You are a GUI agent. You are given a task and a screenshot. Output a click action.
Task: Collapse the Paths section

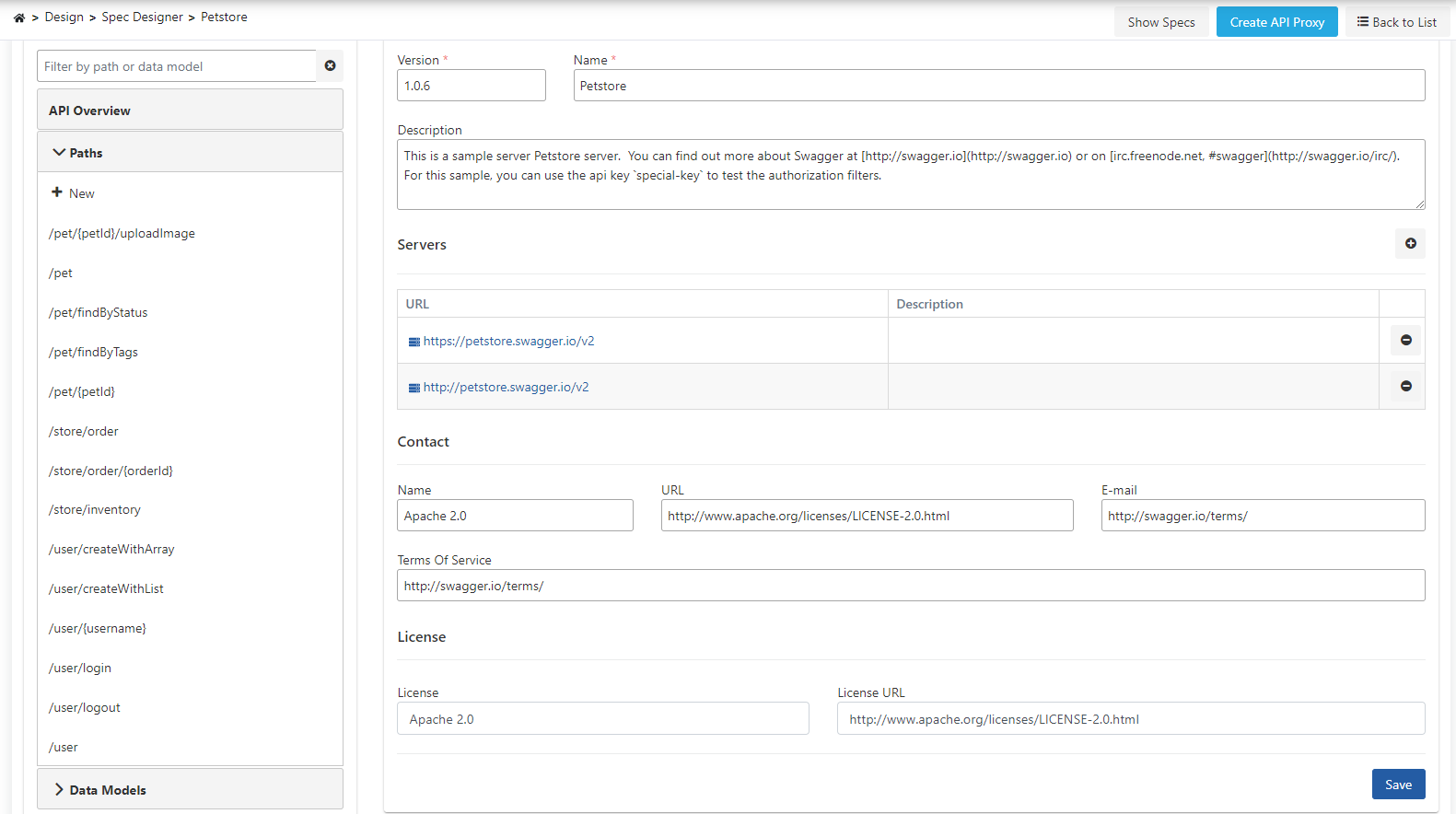[60, 153]
